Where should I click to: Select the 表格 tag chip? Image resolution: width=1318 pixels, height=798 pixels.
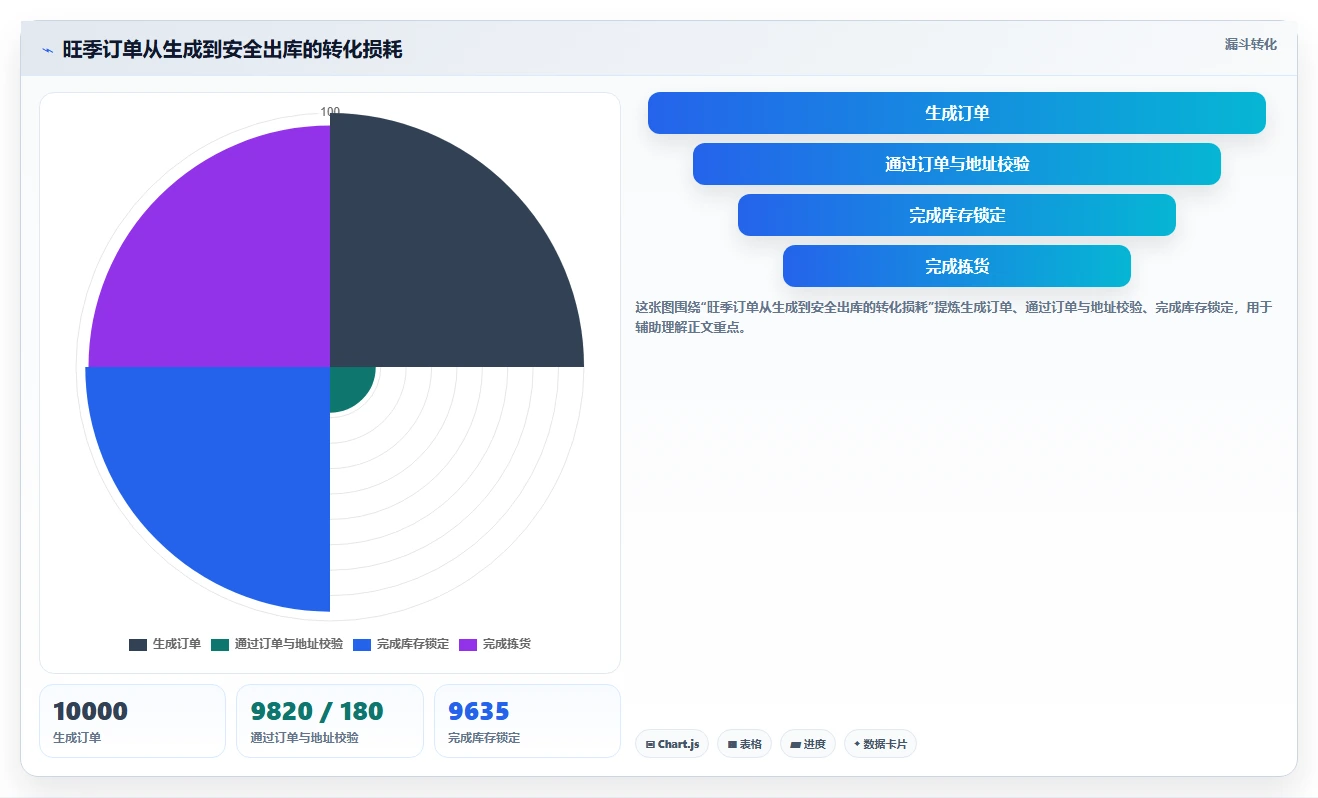(x=745, y=744)
